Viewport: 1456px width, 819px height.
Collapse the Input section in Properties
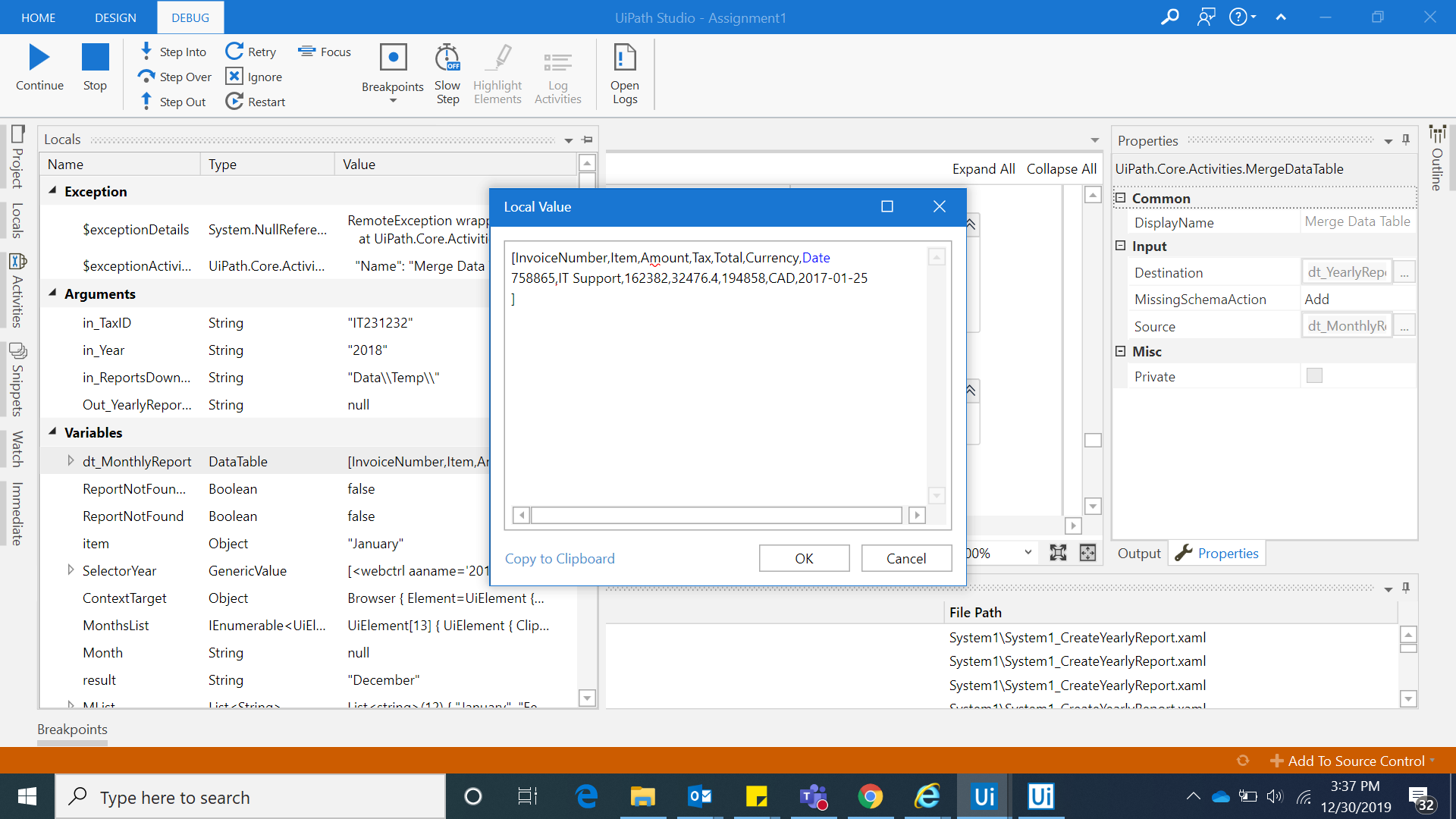(x=1120, y=246)
